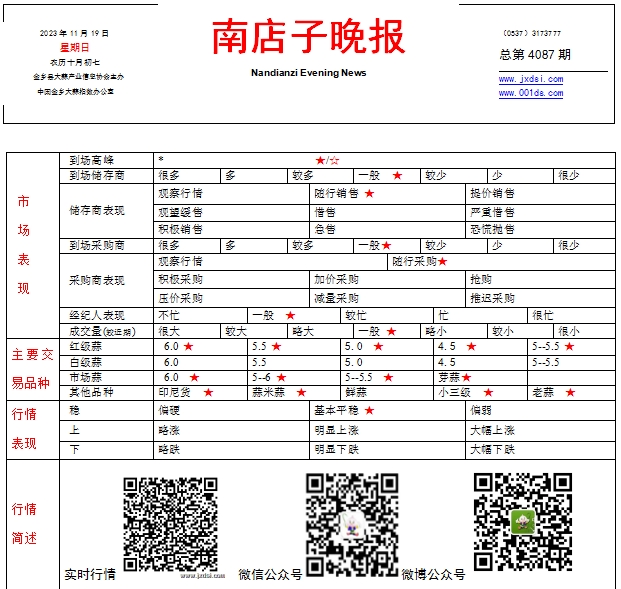Select the 推迟采购 cell

pyautogui.click(x=540, y=298)
